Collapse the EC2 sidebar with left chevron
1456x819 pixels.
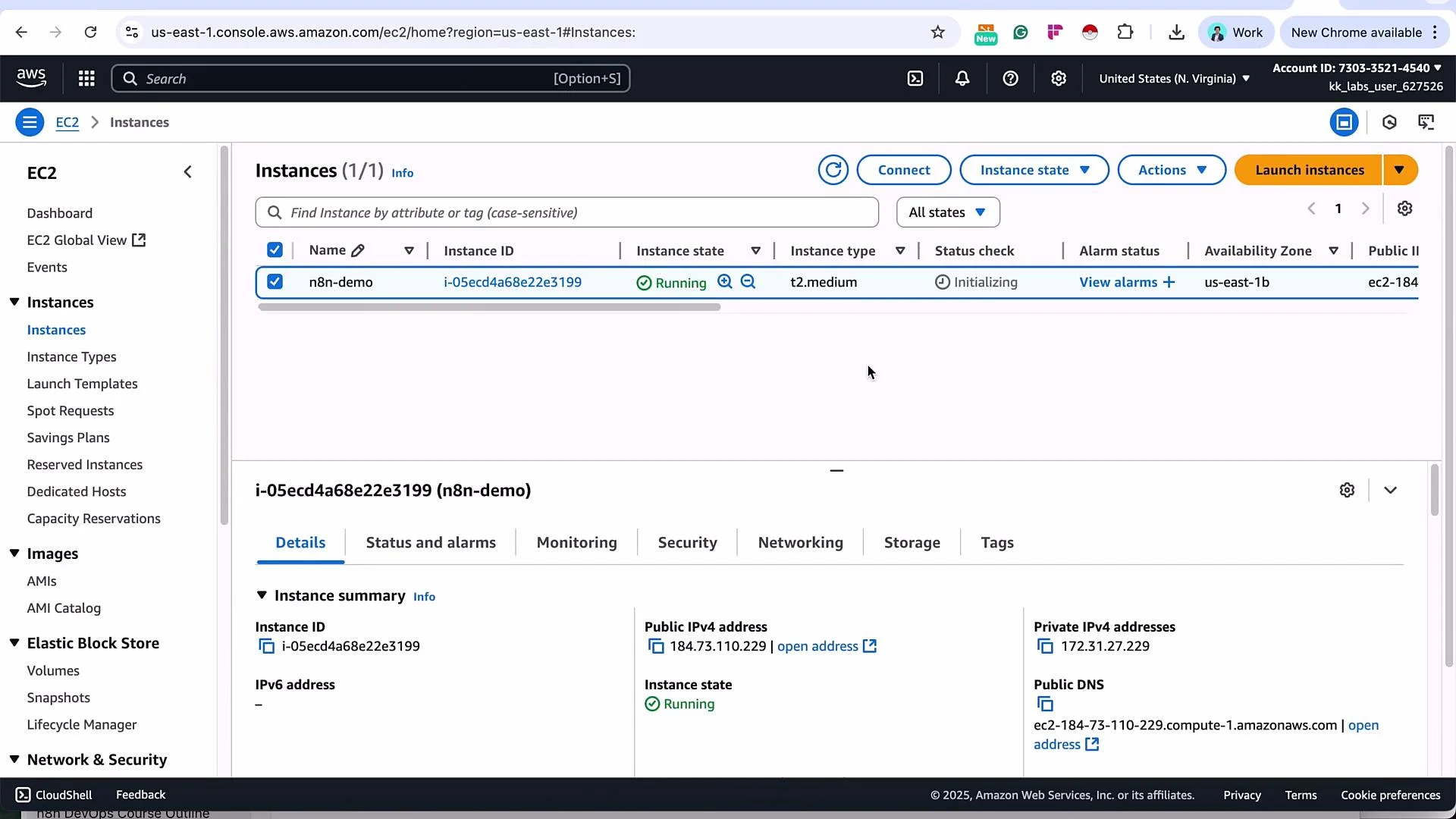(188, 172)
